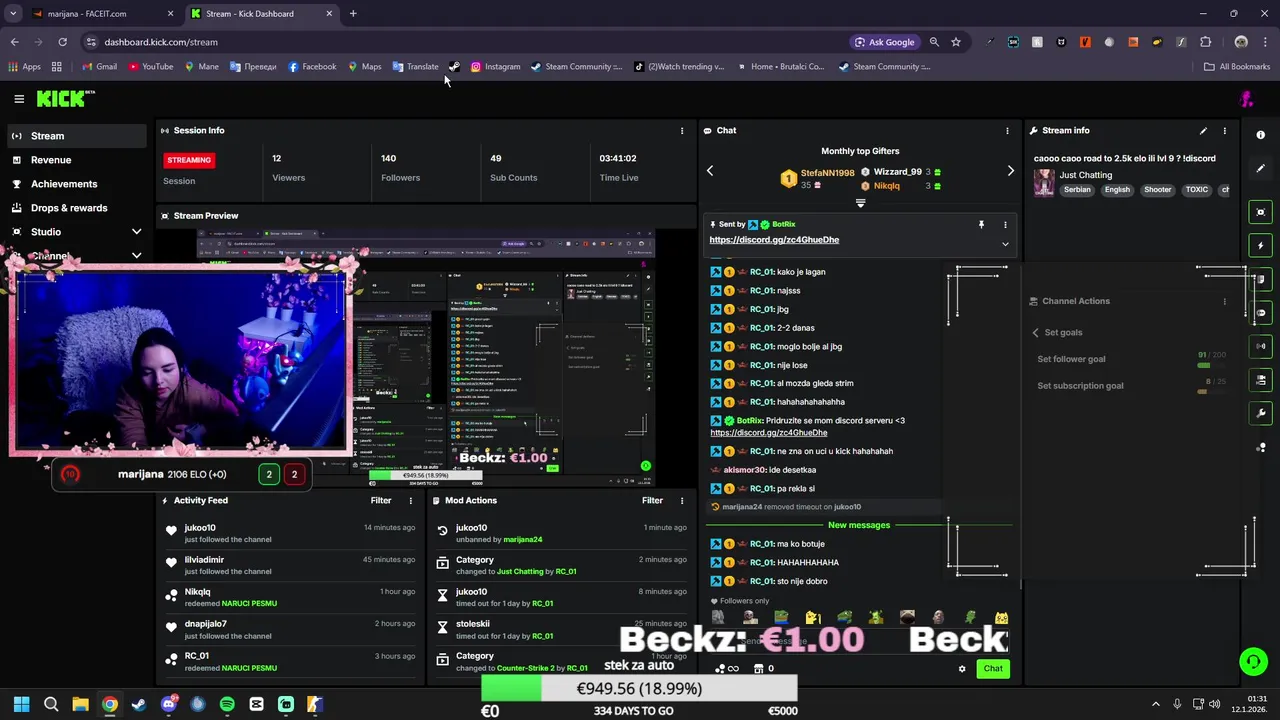The height and width of the screenshot is (720, 1280).
Task: Toggle the wrench widget icon on the right rail
Action: [x=1261, y=413]
